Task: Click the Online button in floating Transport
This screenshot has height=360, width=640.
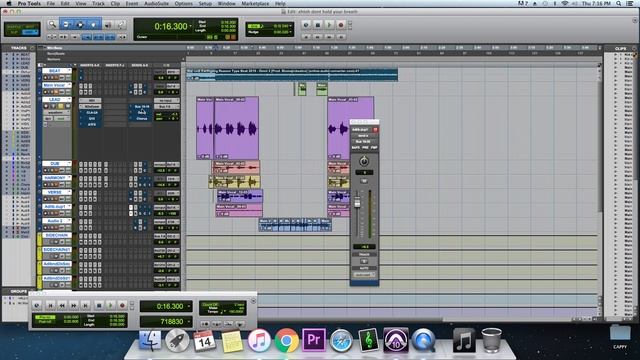Action: point(37,305)
